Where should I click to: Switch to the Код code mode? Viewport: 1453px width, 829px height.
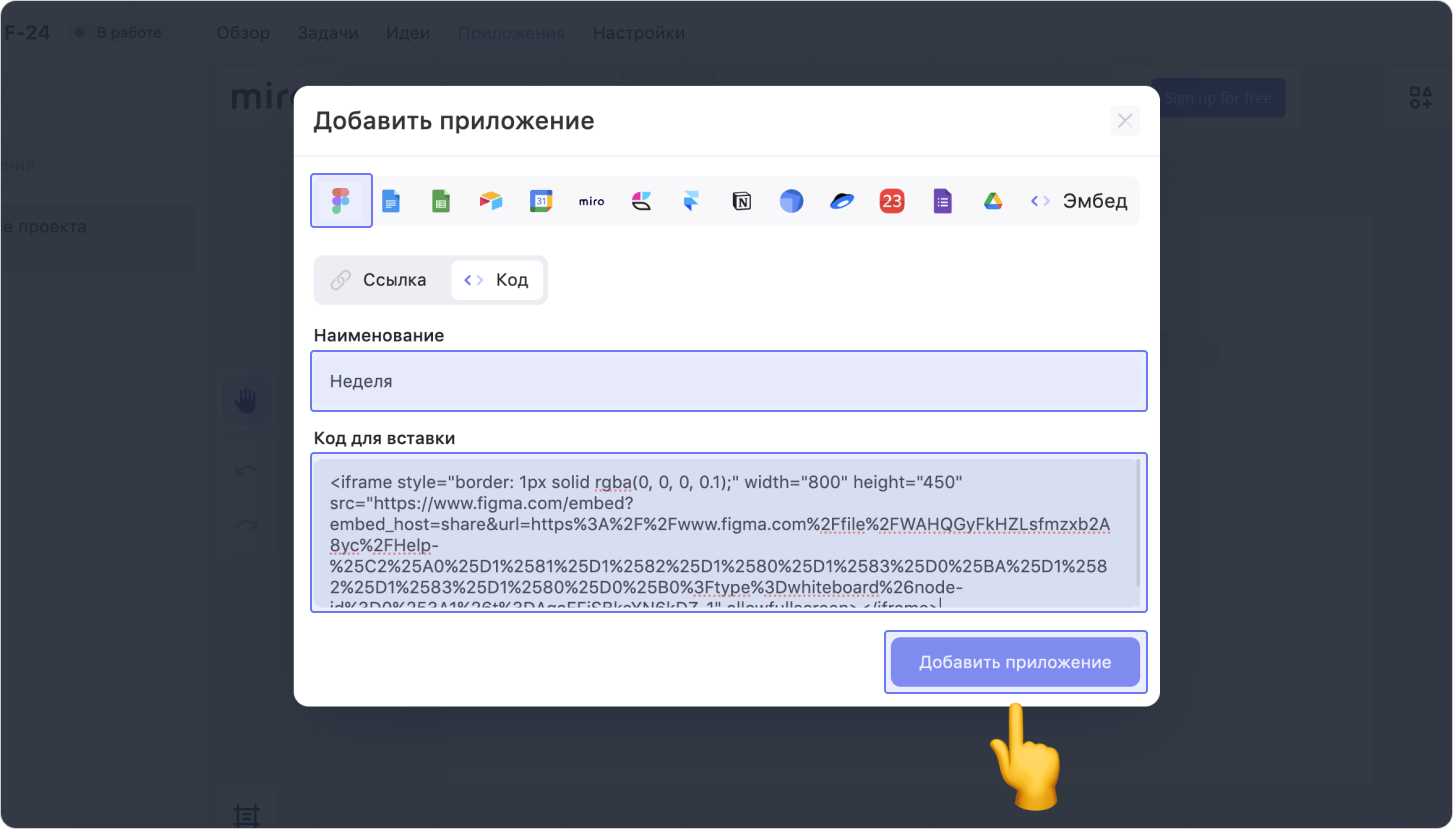click(497, 280)
